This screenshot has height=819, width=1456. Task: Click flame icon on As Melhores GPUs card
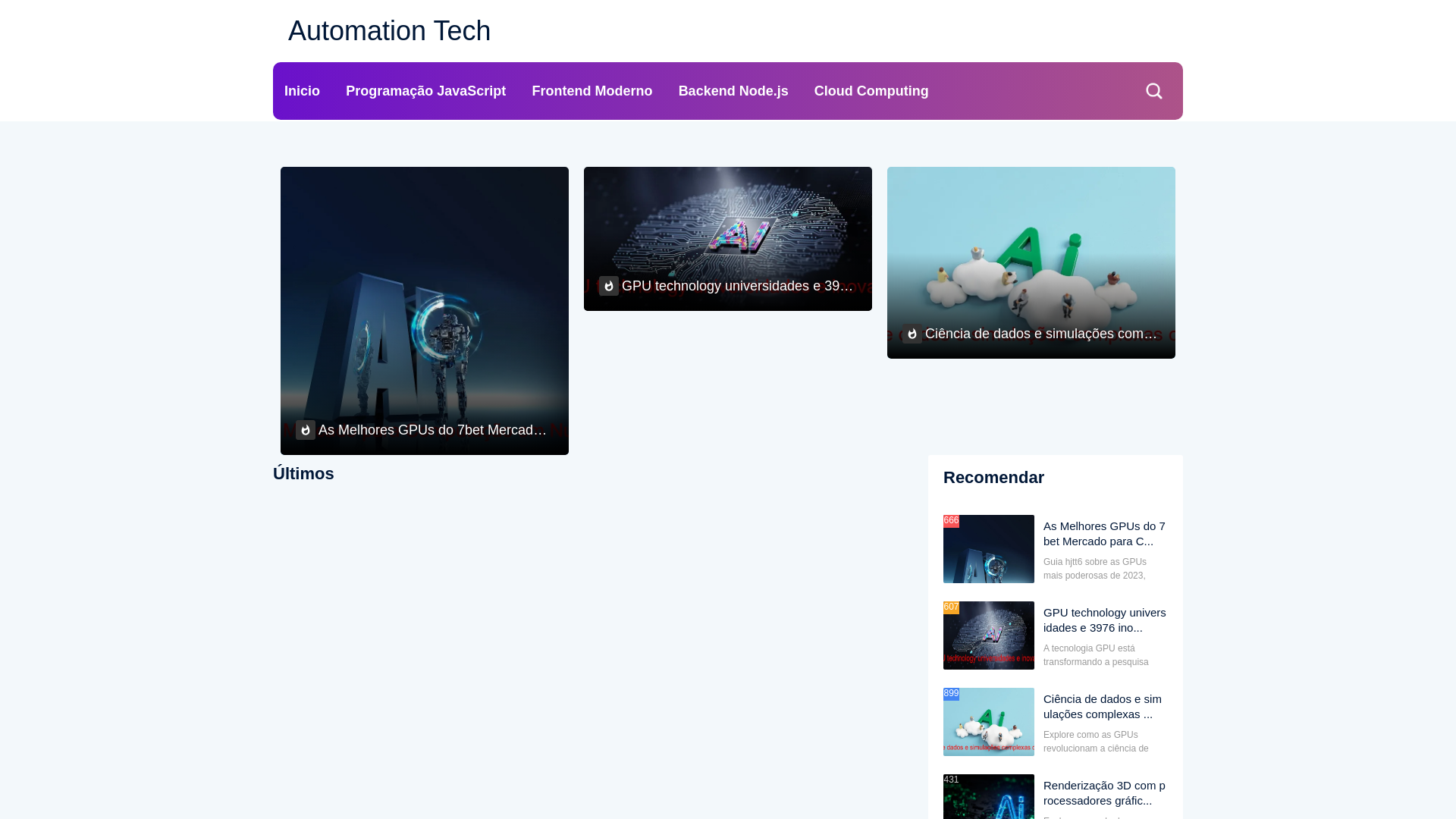(306, 430)
